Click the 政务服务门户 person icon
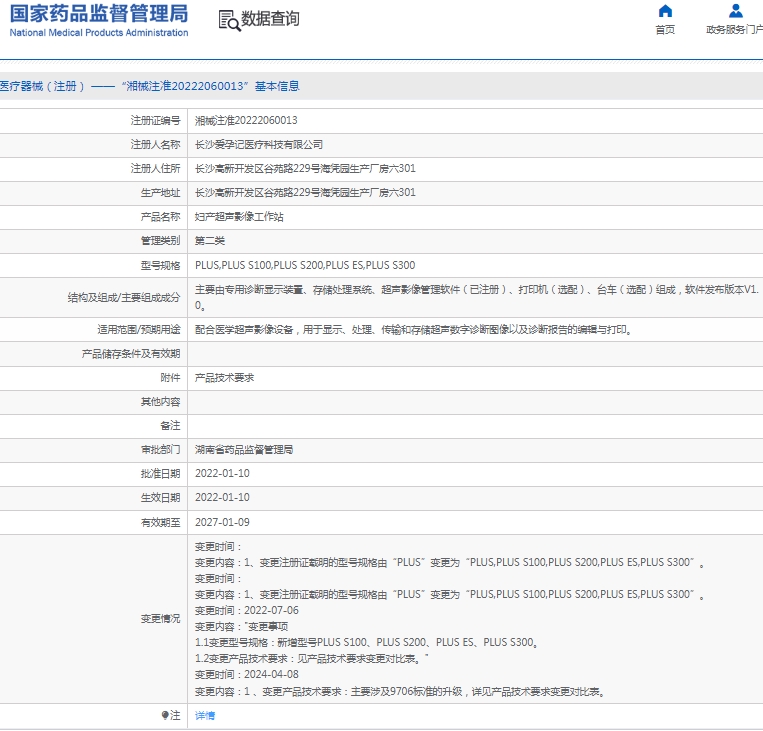 tap(736, 11)
